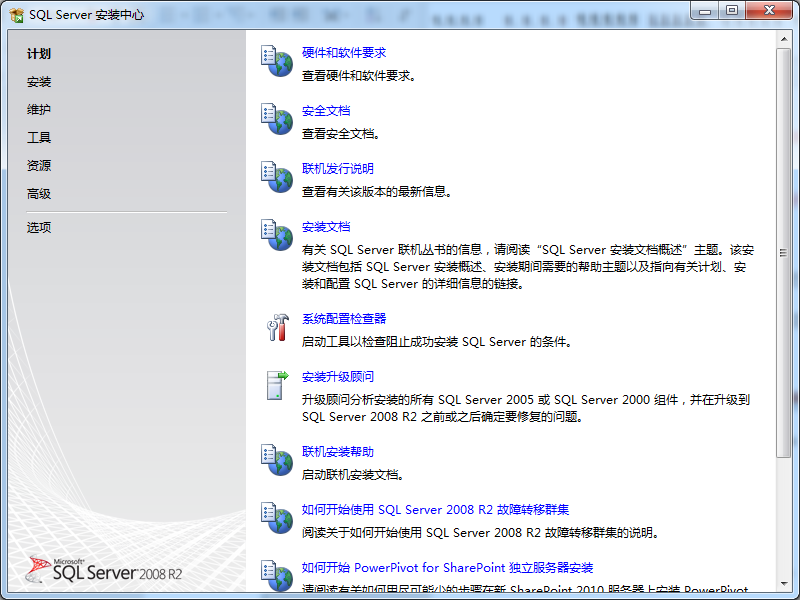800x600 pixels.
Task: Maximize the SQL Server 安装中心 window
Action: click(732, 11)
